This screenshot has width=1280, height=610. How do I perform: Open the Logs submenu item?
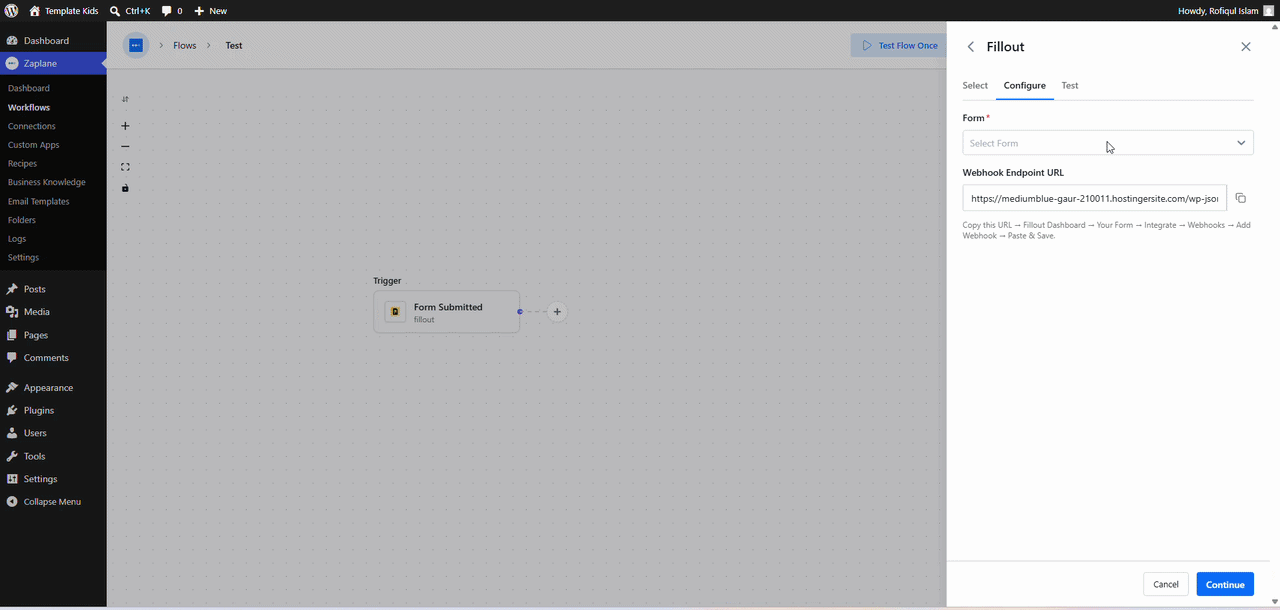coord(17,239)
